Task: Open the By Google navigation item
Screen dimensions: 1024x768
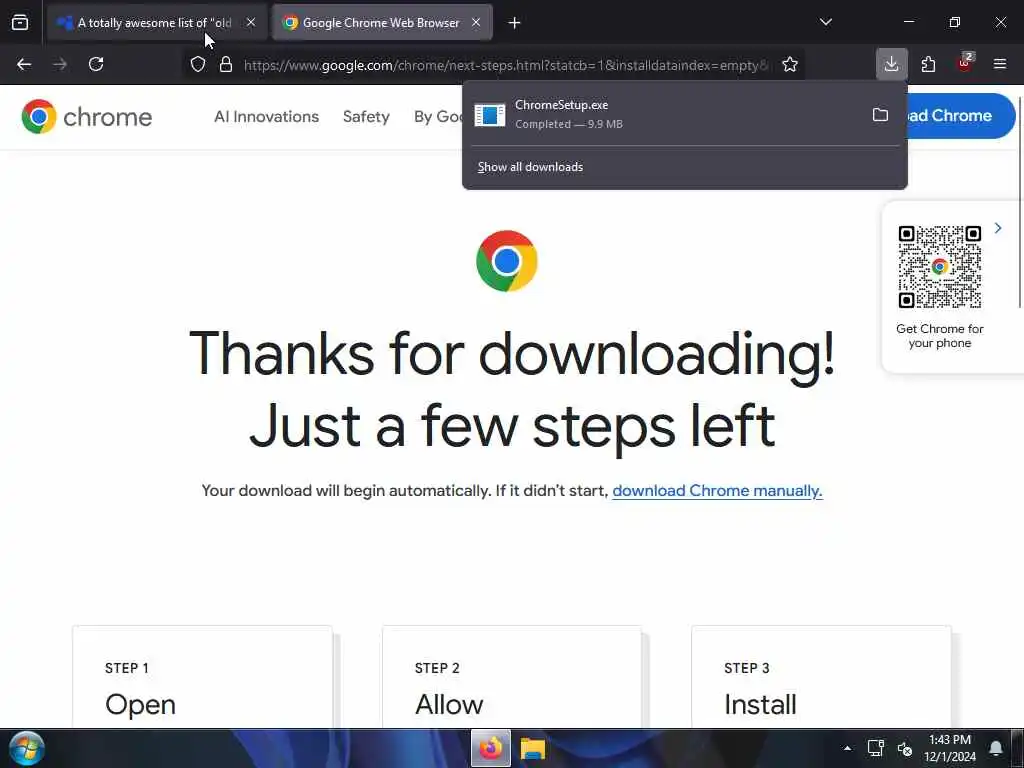Action: click(x=438, y=116)
